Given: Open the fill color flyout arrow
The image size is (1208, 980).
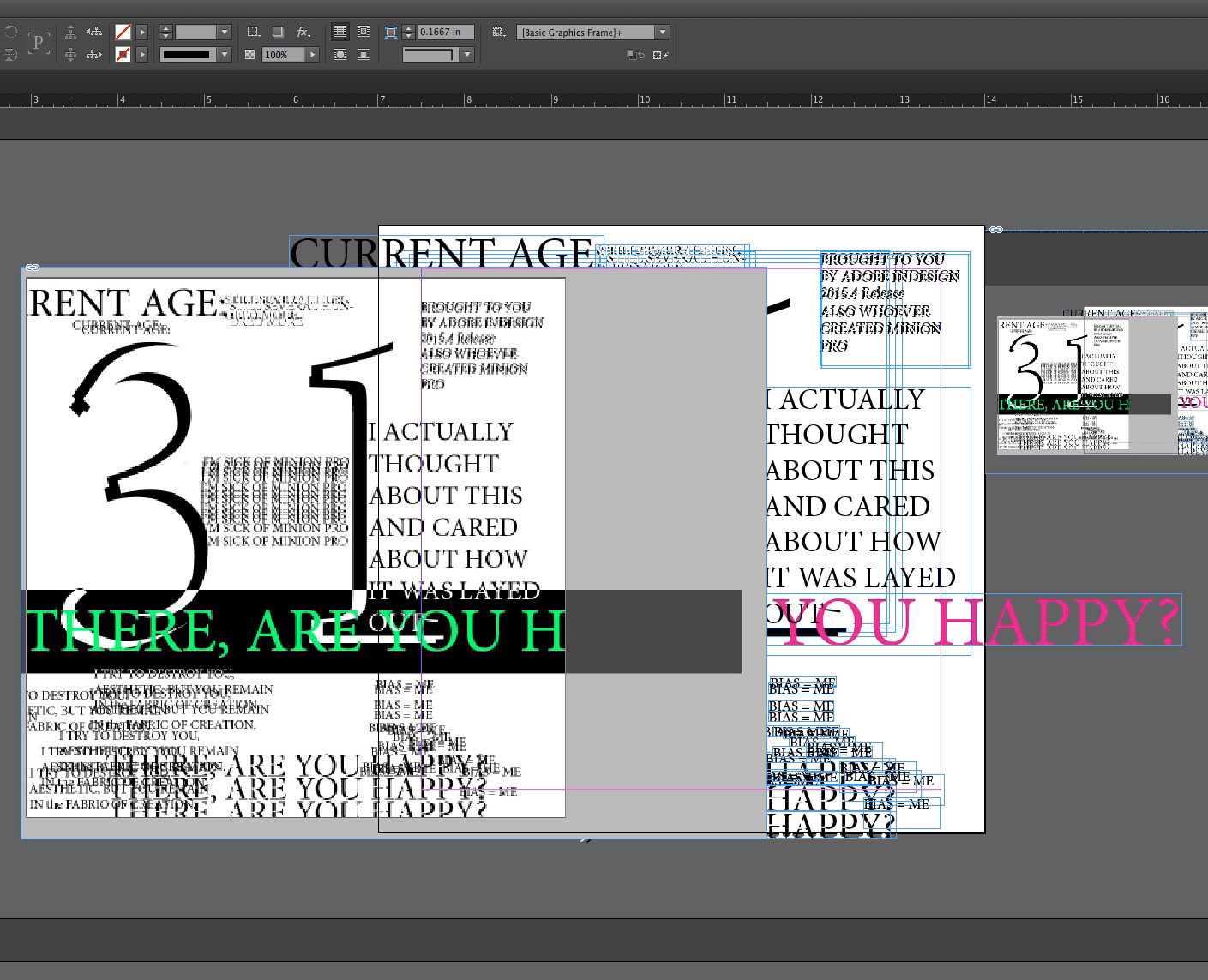Looking at the screenshot, I should (x=142, y=33).
